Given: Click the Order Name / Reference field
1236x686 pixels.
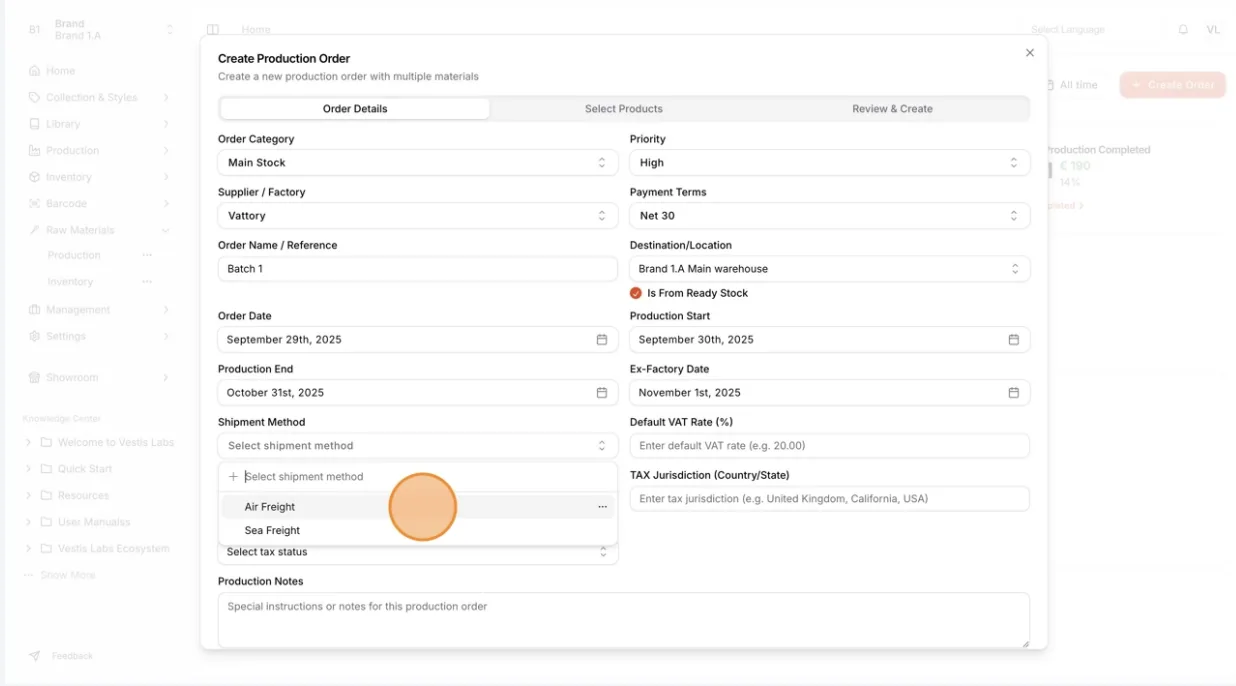Looking at the screenshot, I should click(418, 269).
